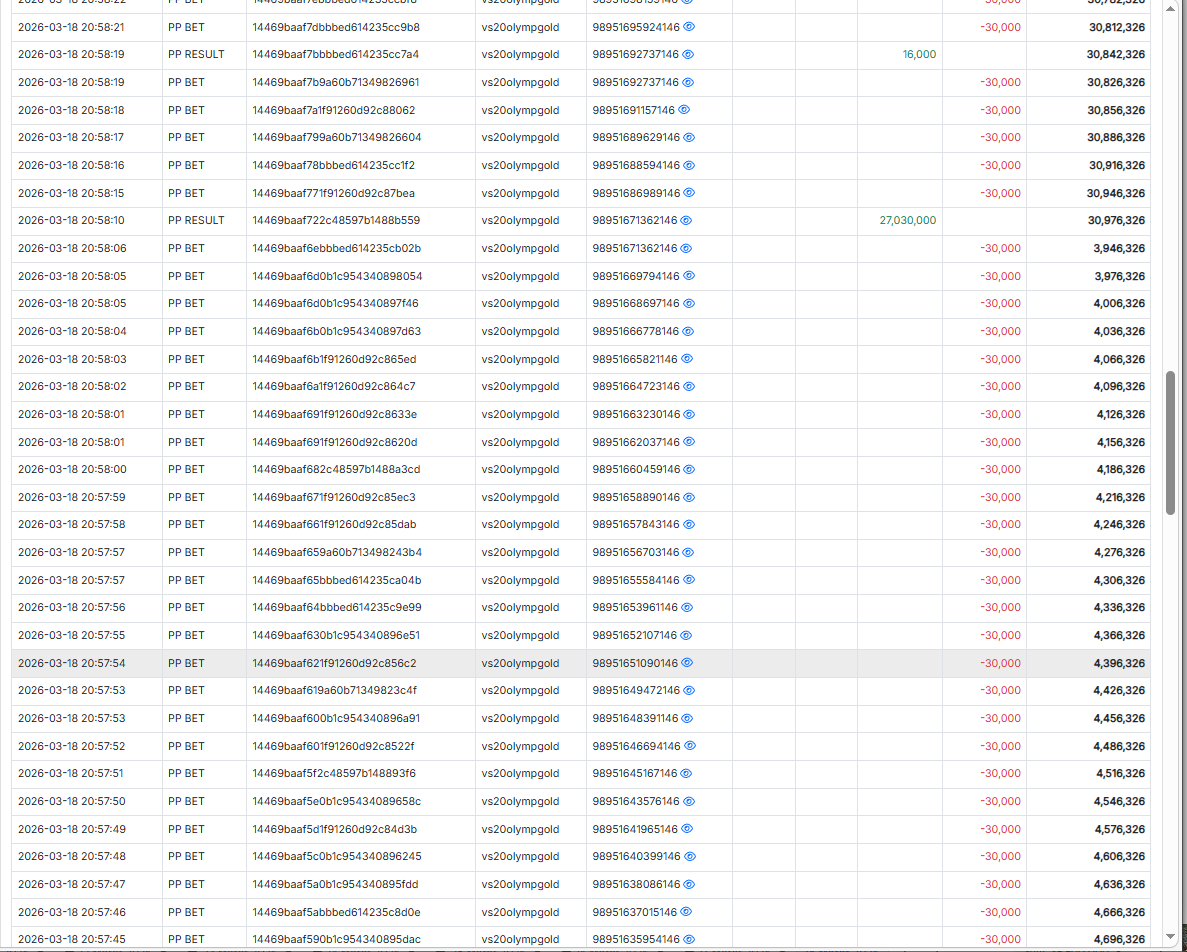This screenshot has height=952, width=1187.
Task: Select balance value 30,842,326
Action: [x=1116, y=54]
